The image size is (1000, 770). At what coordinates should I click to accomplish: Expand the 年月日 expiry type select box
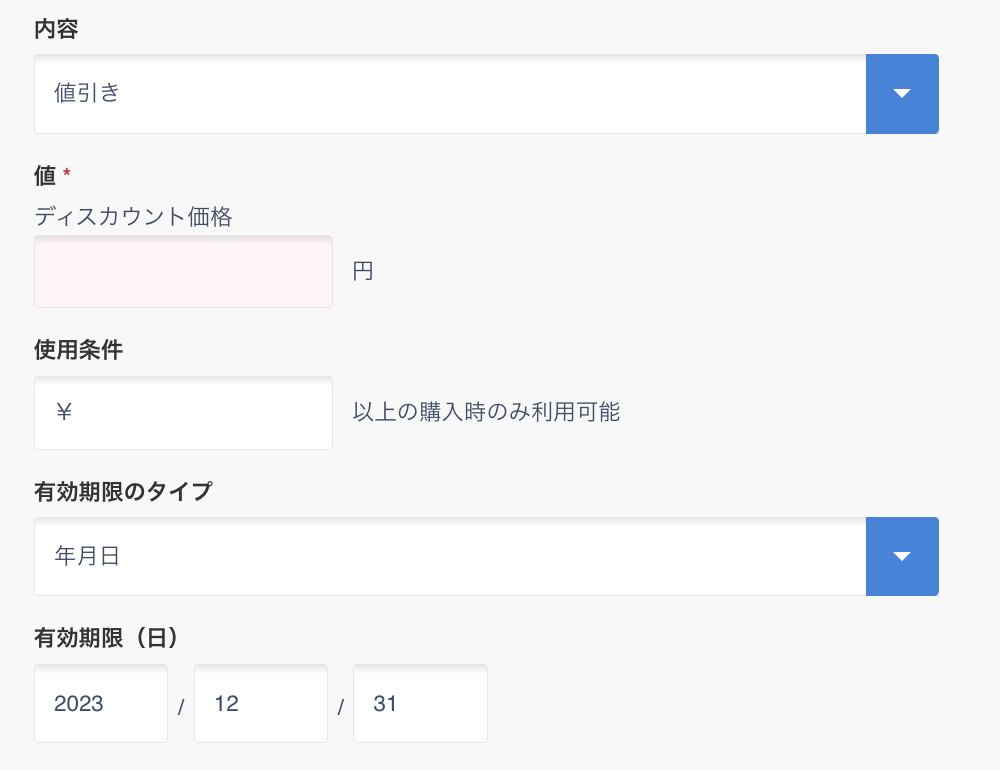pos(450,556)
